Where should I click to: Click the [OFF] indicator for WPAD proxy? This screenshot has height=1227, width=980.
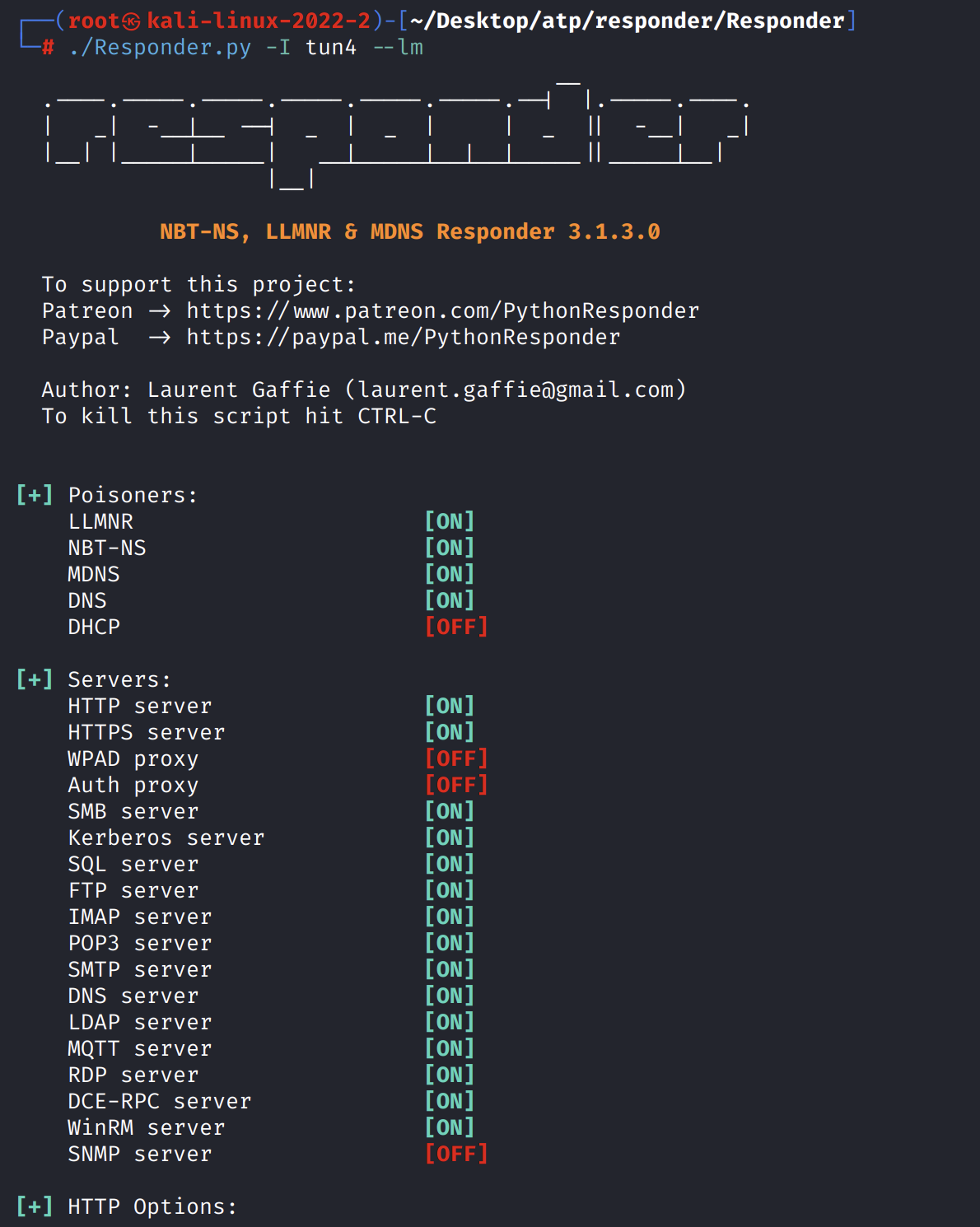pos(456,759)
